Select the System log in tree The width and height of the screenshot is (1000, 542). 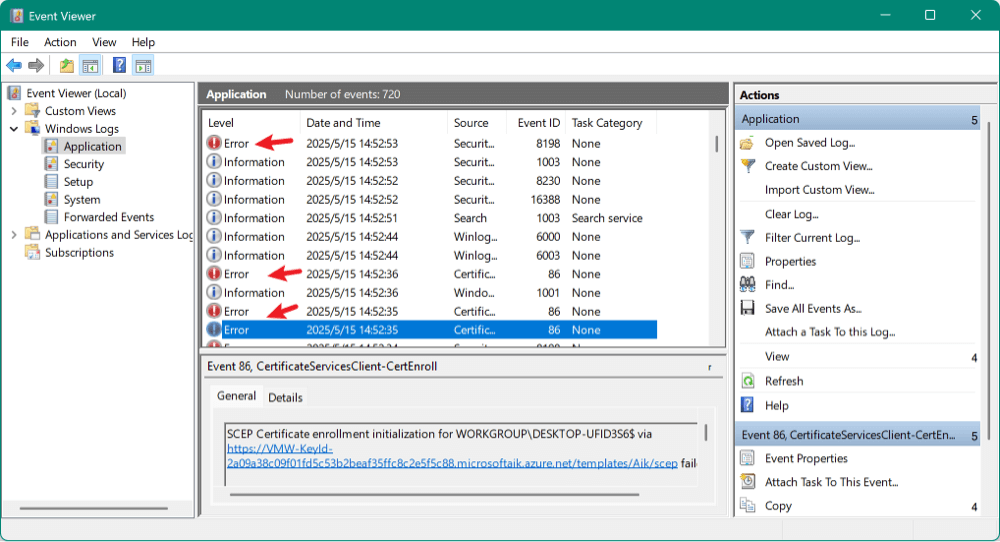tap(82, 200)
